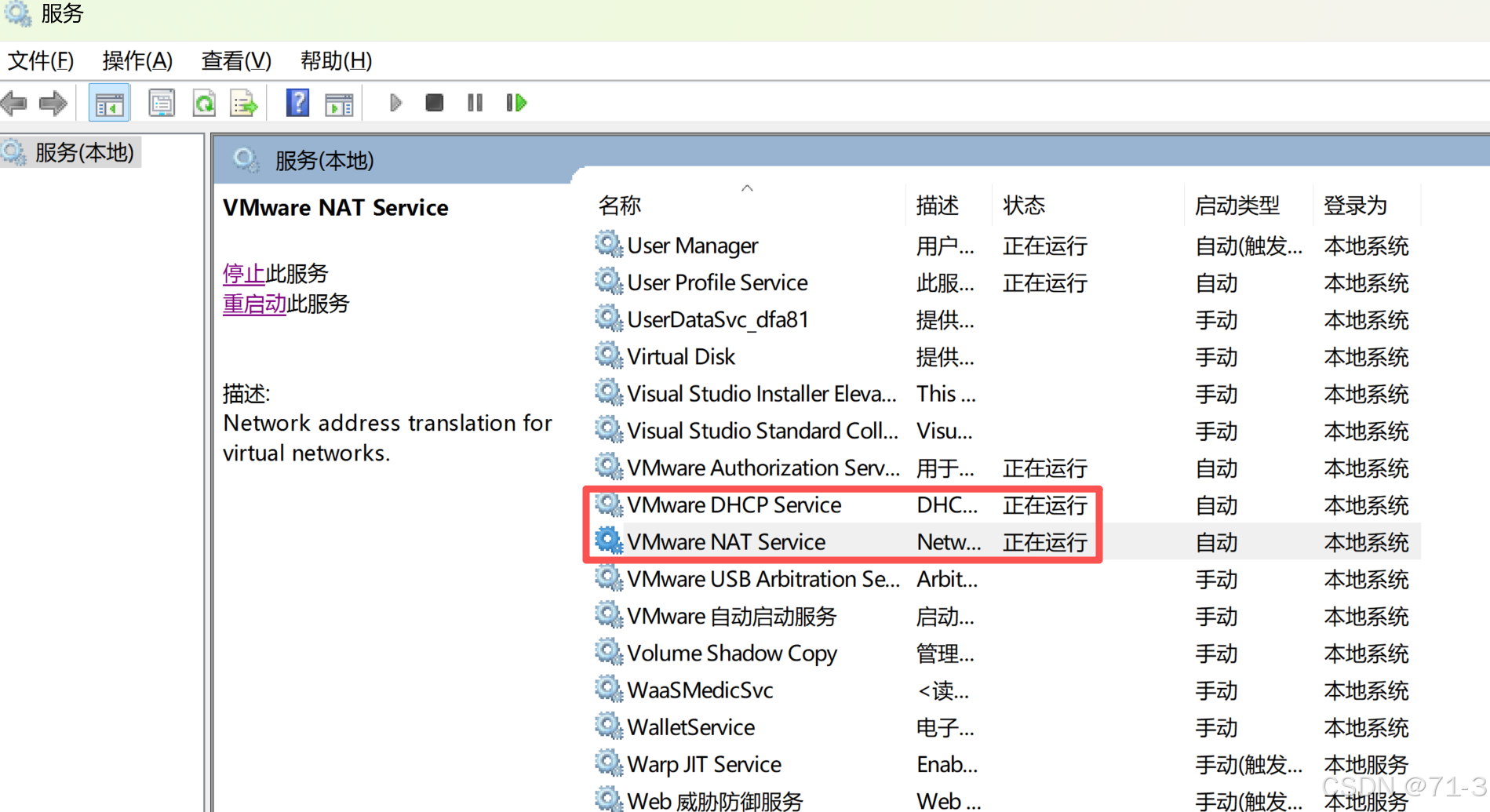Open the 文件(F) menu
Screen dimensions: 1490x812
click(41, 60)
